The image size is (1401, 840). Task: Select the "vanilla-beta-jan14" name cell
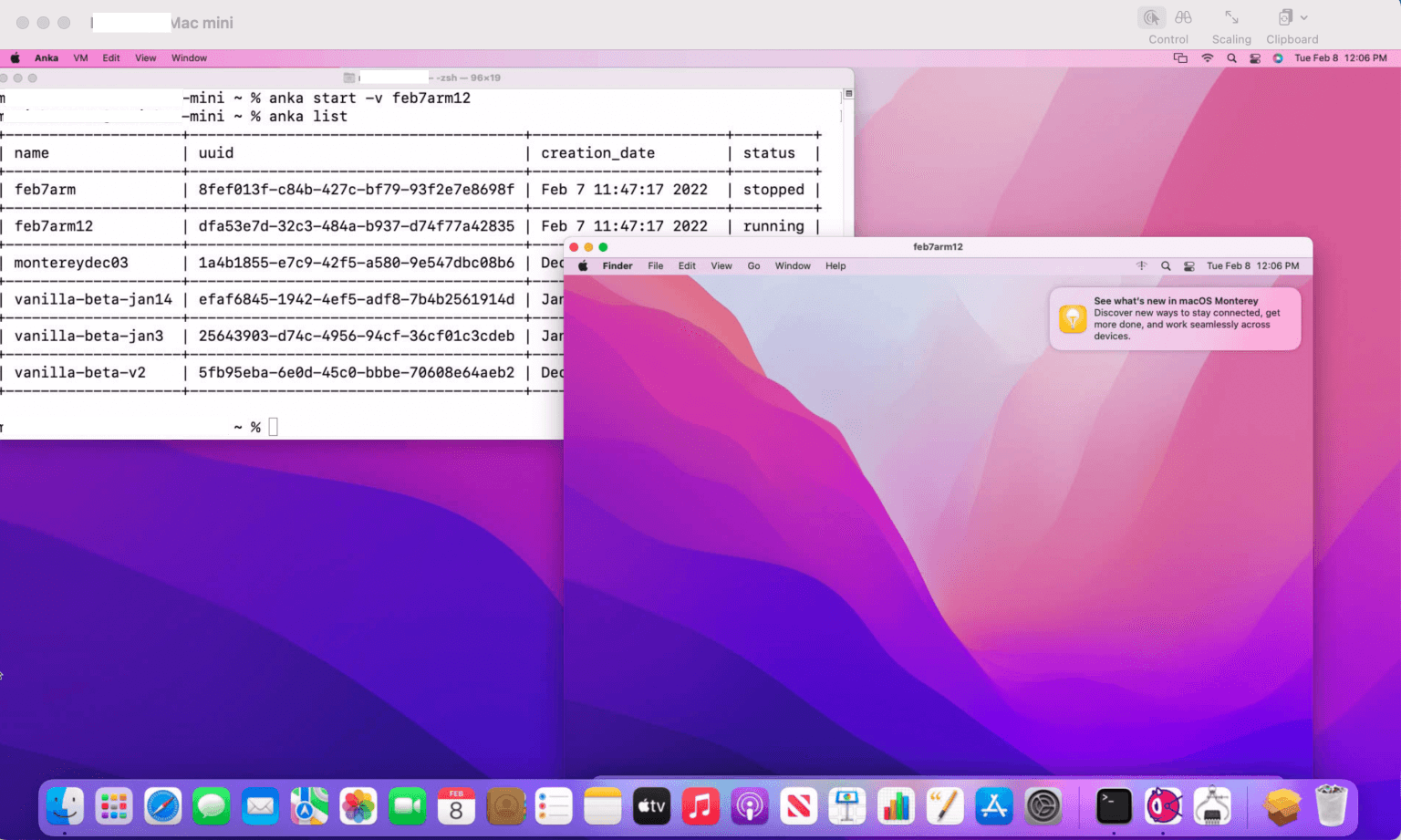tap(93, 299)
